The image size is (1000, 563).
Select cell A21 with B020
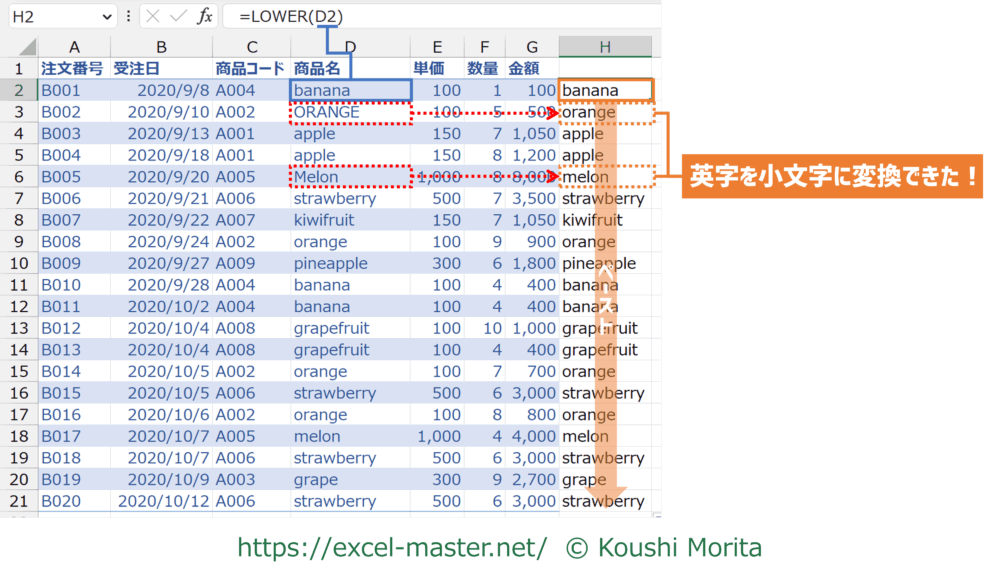(x=73, y=501)
